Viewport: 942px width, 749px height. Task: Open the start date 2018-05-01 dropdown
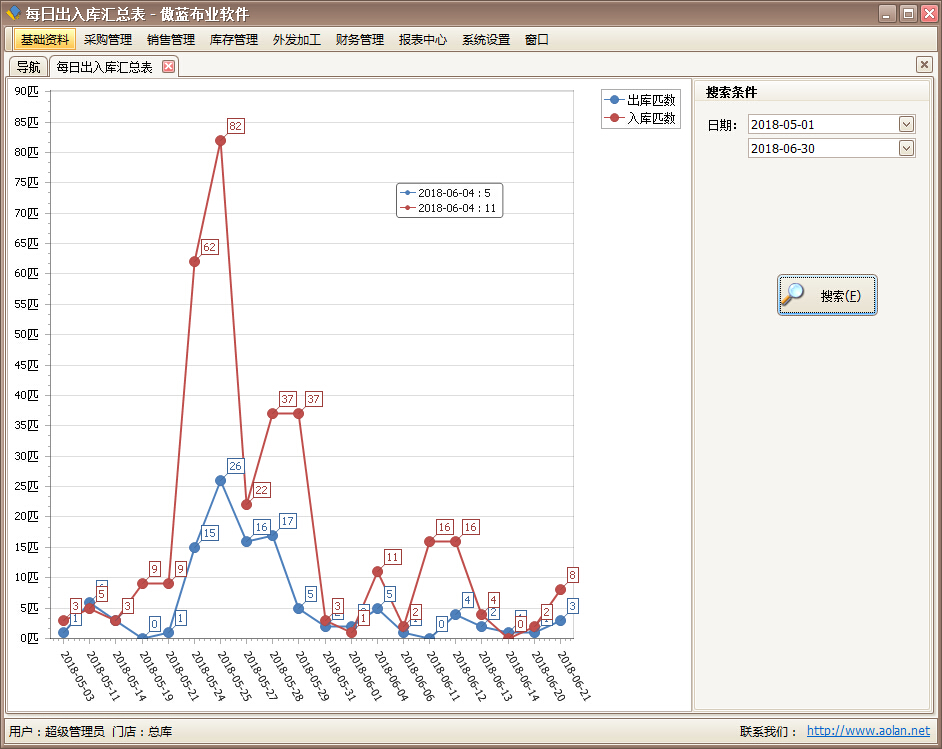coord(906,124)
